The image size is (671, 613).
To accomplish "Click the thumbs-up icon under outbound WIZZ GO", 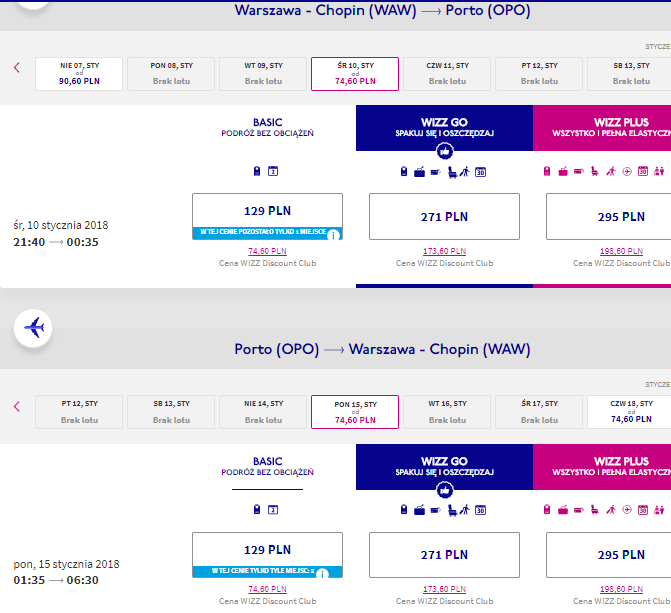I will (445, 151).
